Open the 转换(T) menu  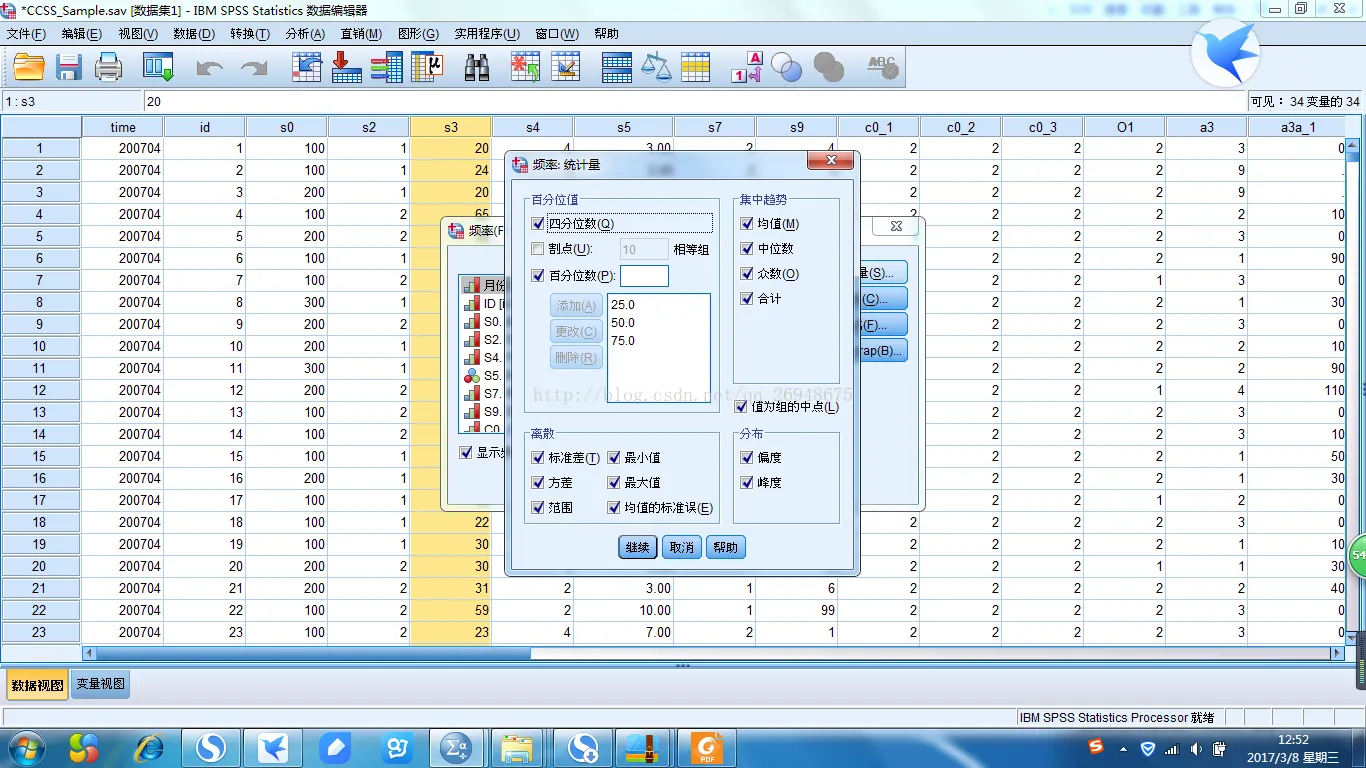pos(250,34)
